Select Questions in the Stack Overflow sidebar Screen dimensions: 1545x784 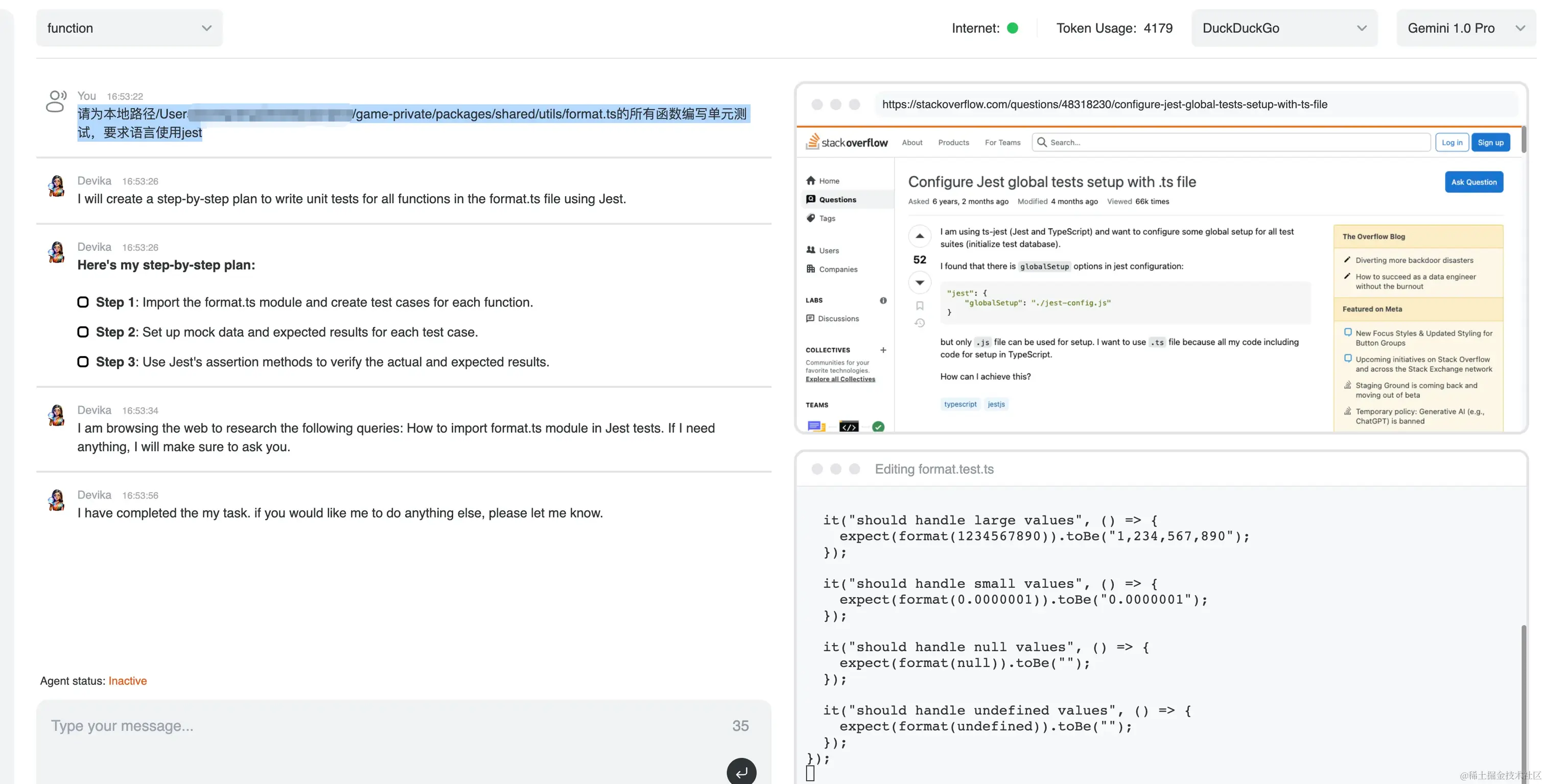837,200
